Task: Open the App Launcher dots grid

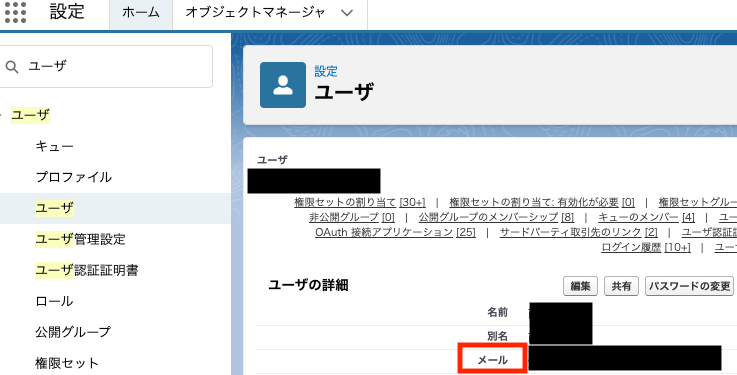Action: (15, 12)
